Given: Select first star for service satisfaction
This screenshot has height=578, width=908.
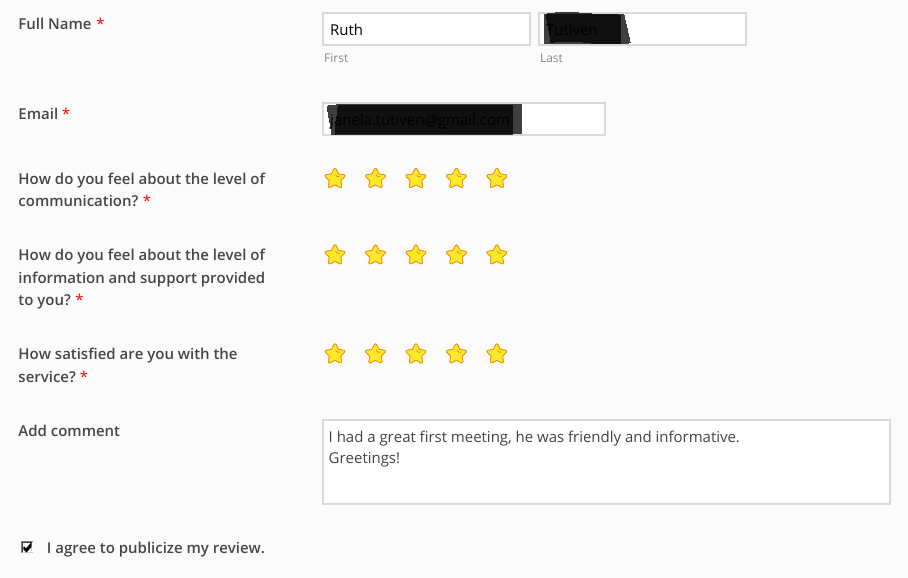Looking at the screenshot, I should (x=335, y=354).
